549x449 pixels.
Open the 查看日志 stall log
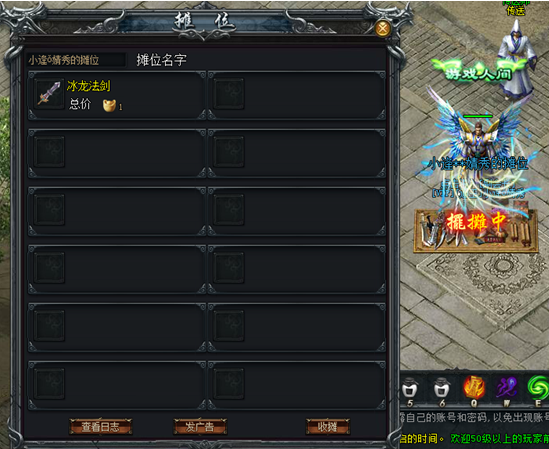click(100, 427)
